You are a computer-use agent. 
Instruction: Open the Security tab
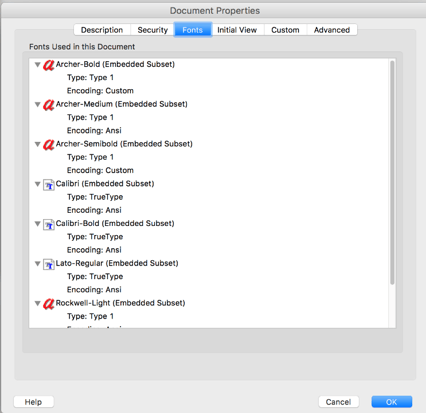tap(153, 30)
